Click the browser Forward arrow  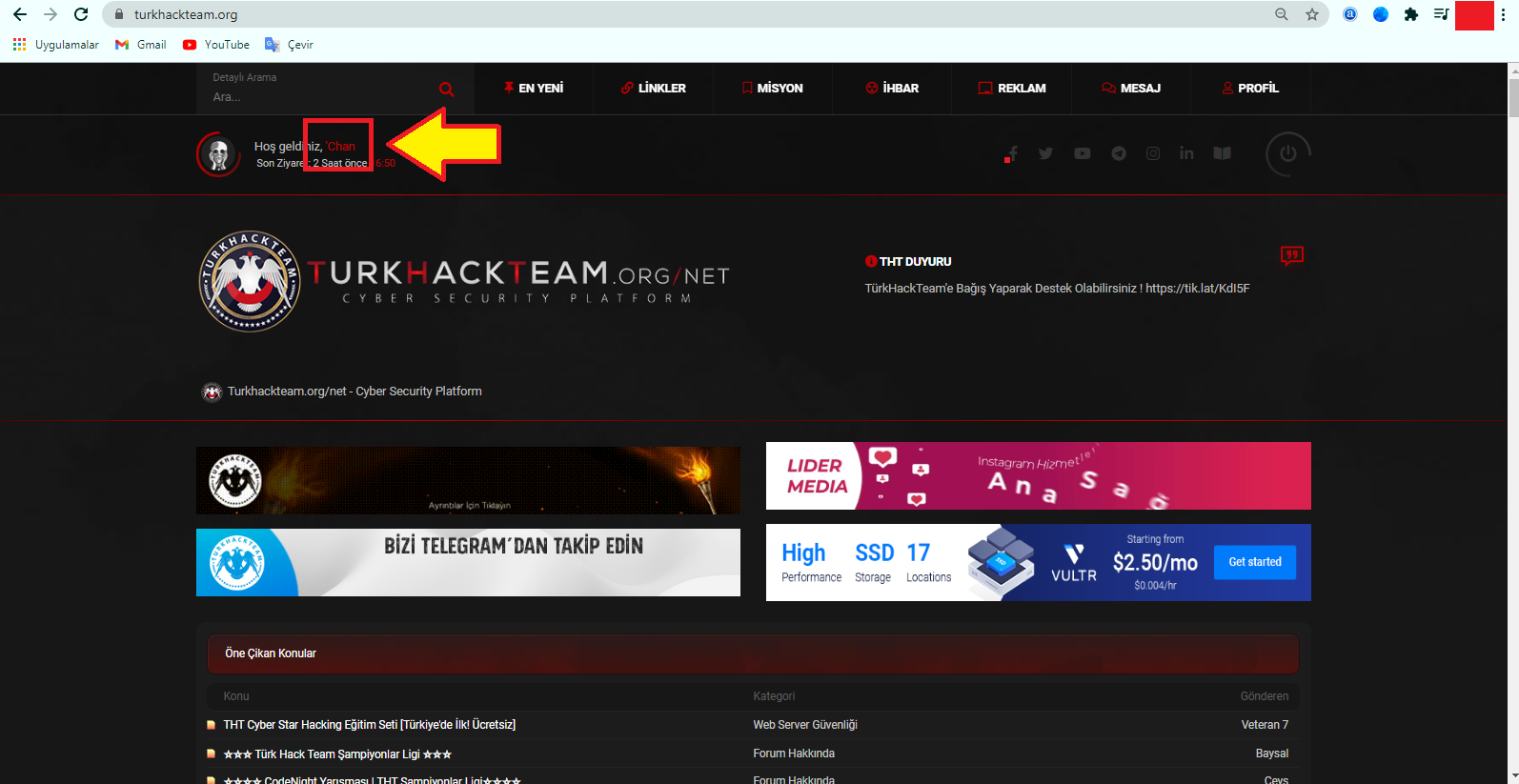pos(51,14)
